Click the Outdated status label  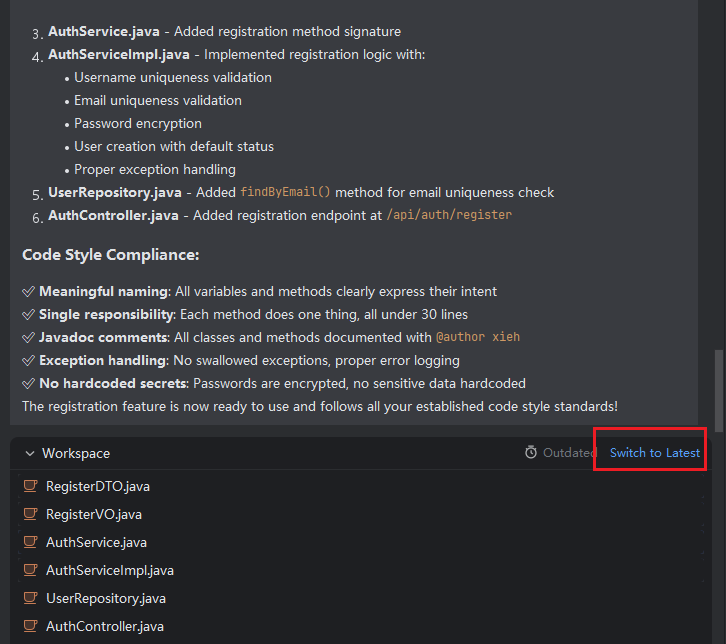click(x=569, y=453)
